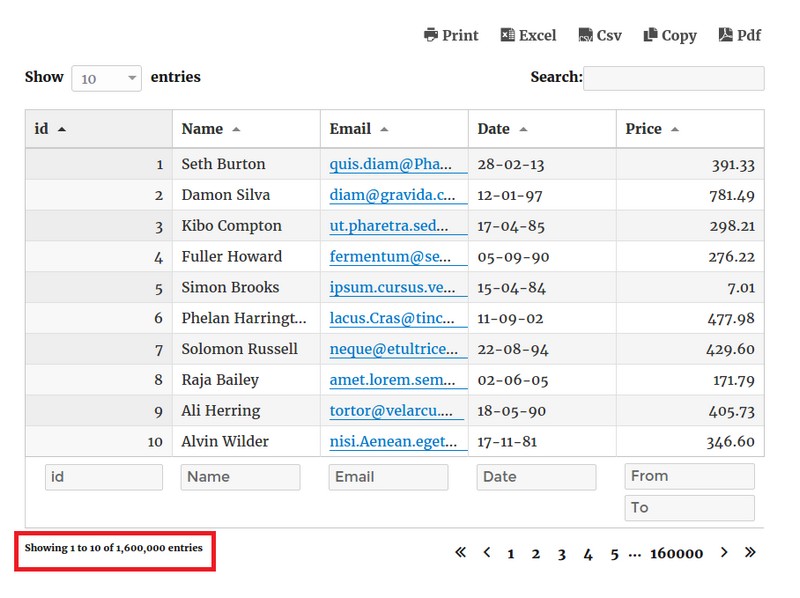Focus the Price From filter field
The image size is (800, 598).
689,476
